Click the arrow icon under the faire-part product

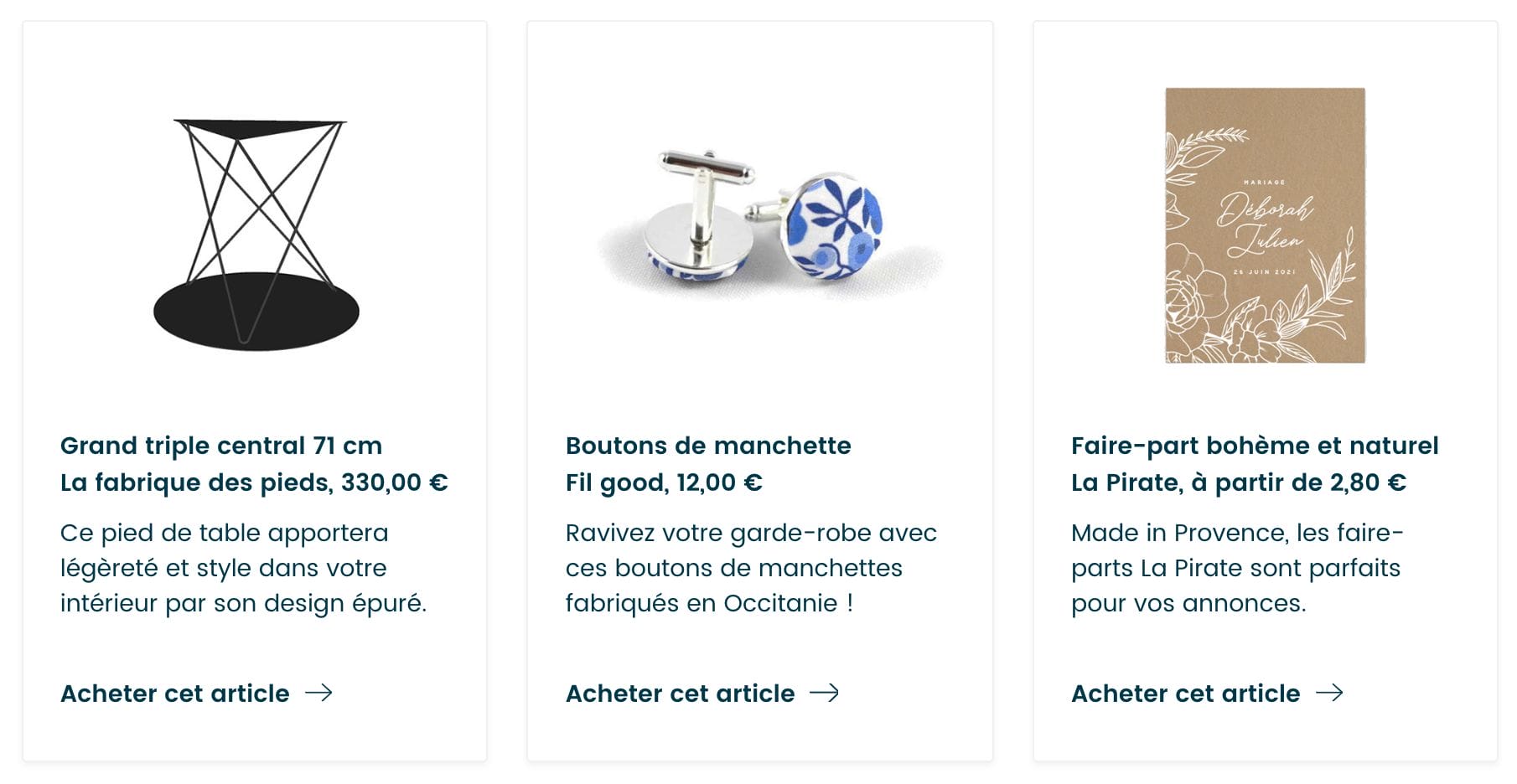point(1329,693)
